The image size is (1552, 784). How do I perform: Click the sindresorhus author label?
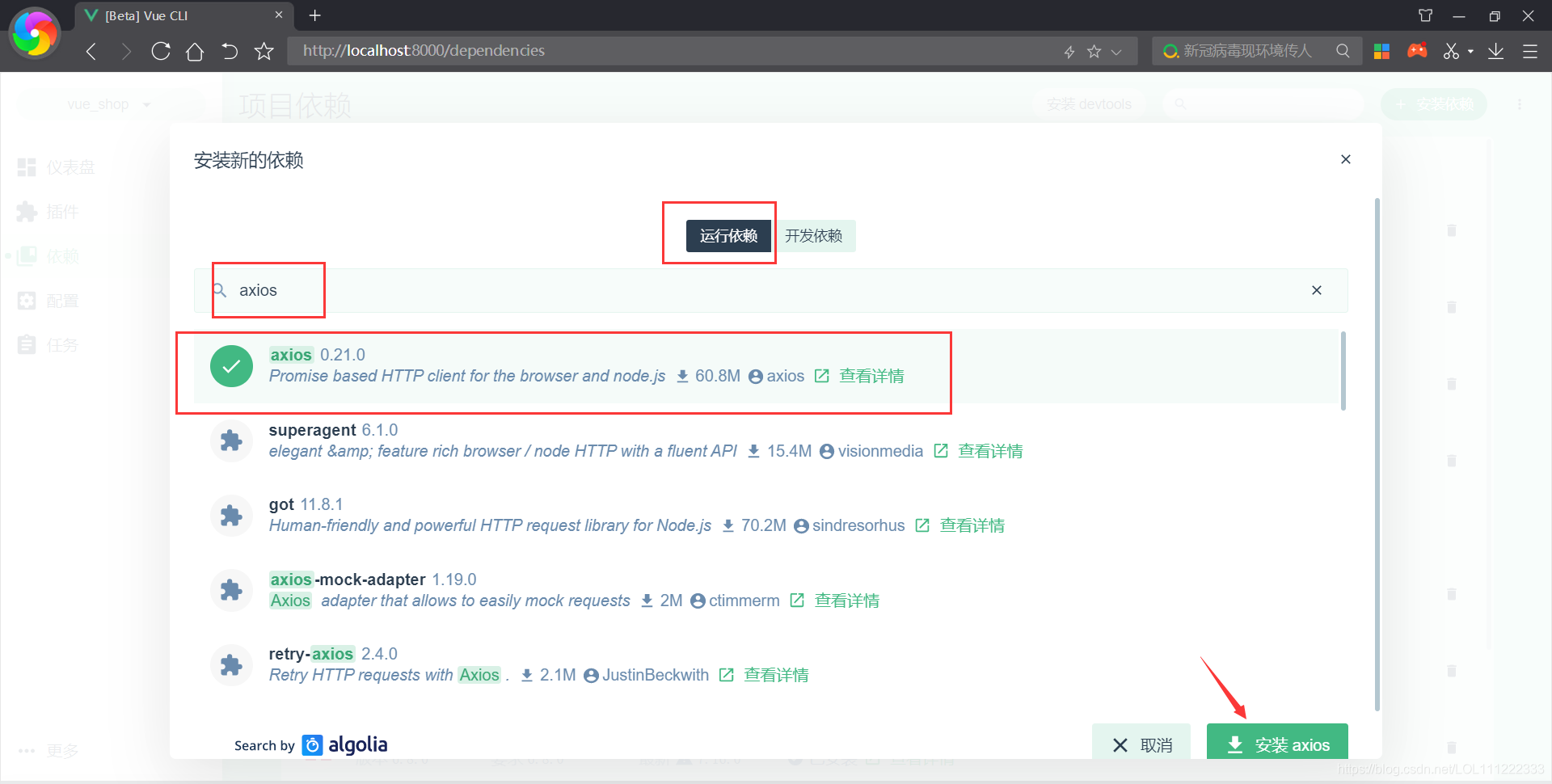coord(858,525)
